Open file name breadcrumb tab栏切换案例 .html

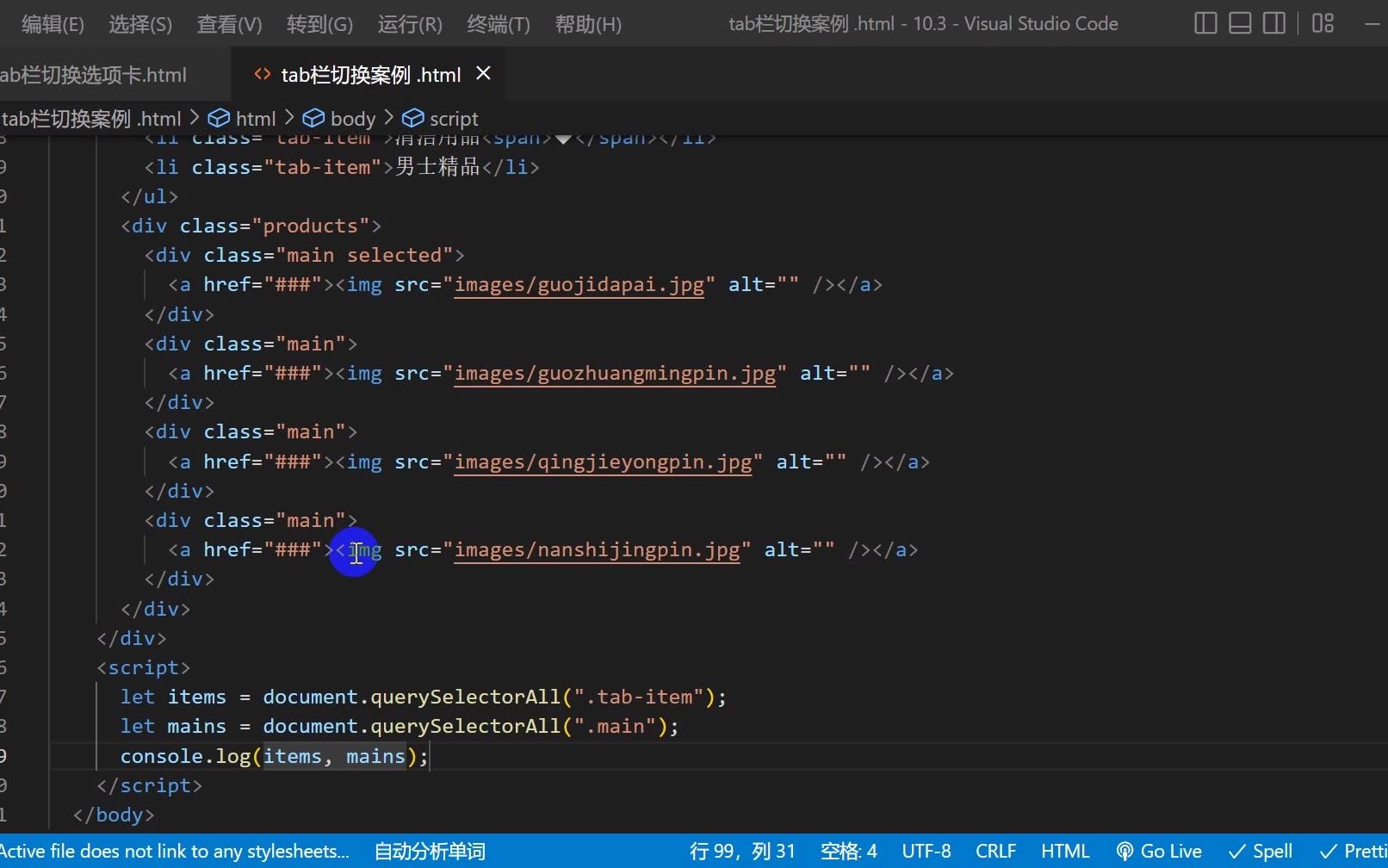(91, 119)
